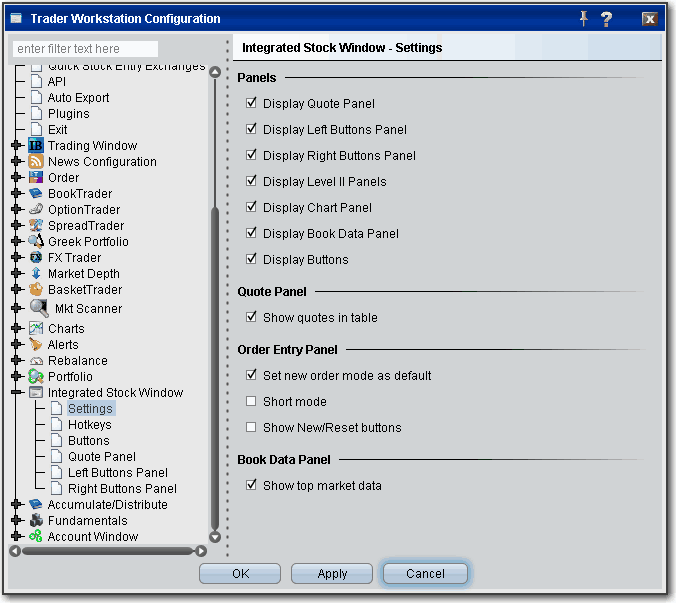676x603 pixels.
Task: Open Right Buttons Panel tree item
Action: point(122,488)
